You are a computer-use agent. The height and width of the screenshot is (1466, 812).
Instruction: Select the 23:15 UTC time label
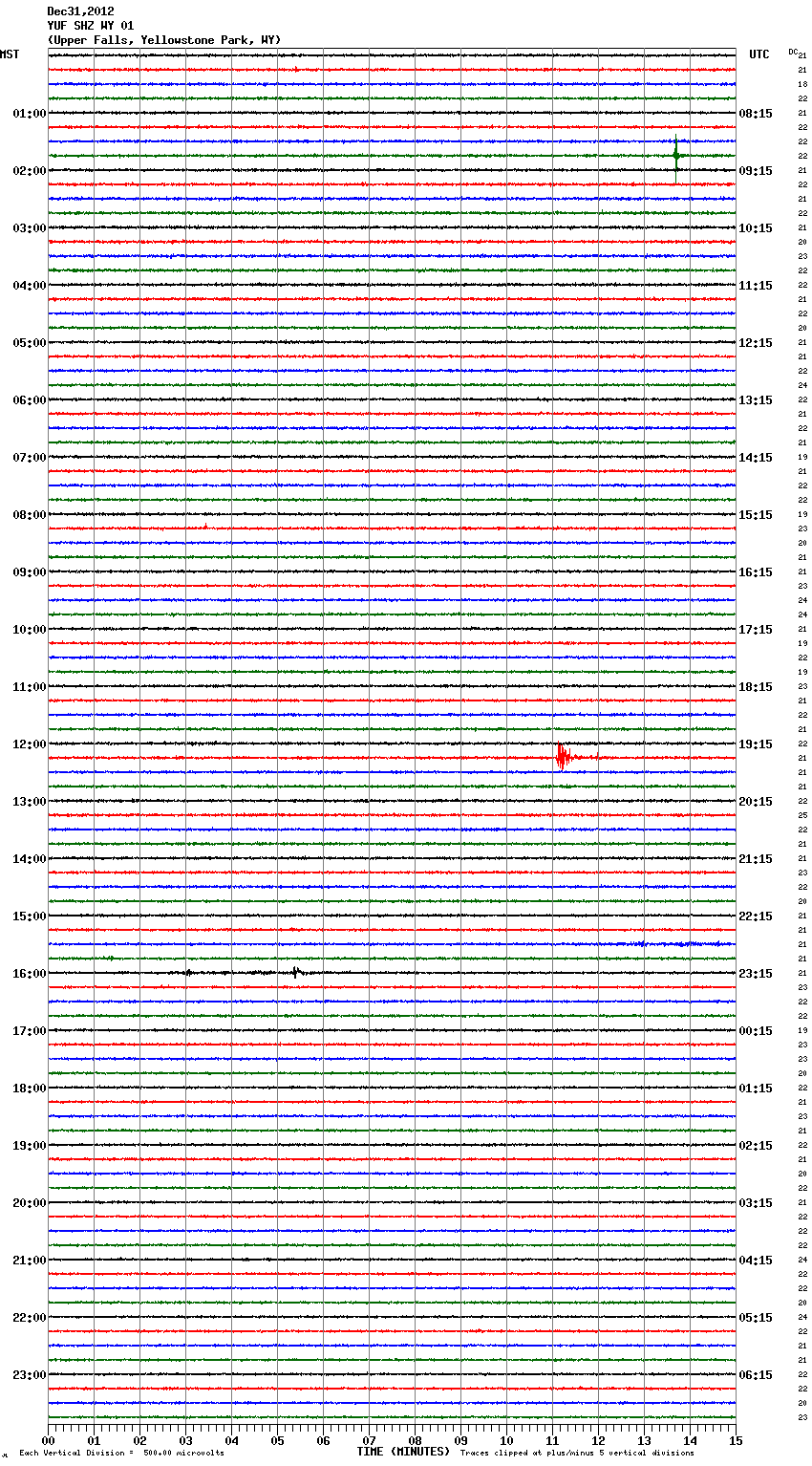756,974
